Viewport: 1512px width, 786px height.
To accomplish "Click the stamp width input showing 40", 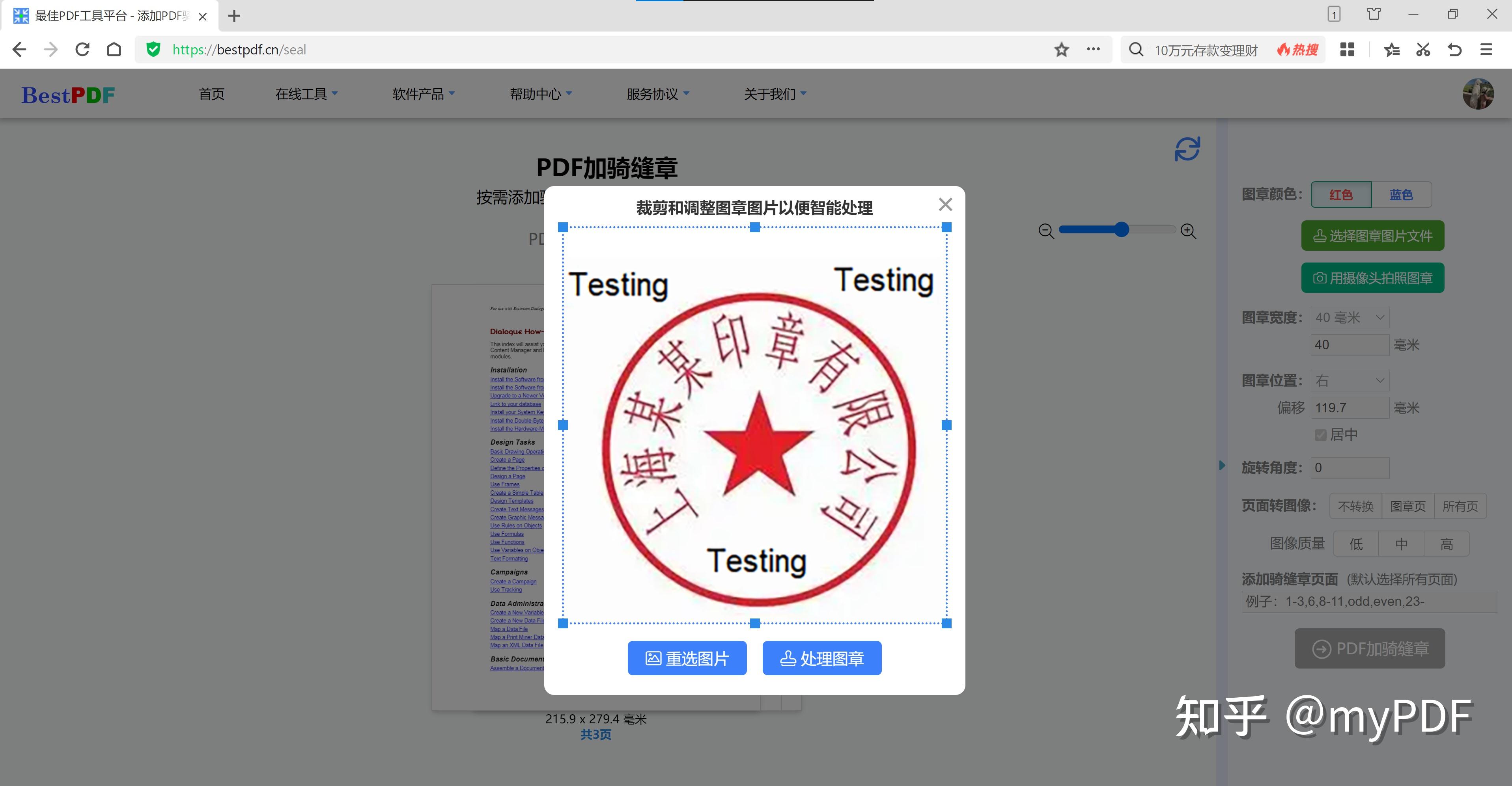I will pyautogui.click(x=1350, y=345).
